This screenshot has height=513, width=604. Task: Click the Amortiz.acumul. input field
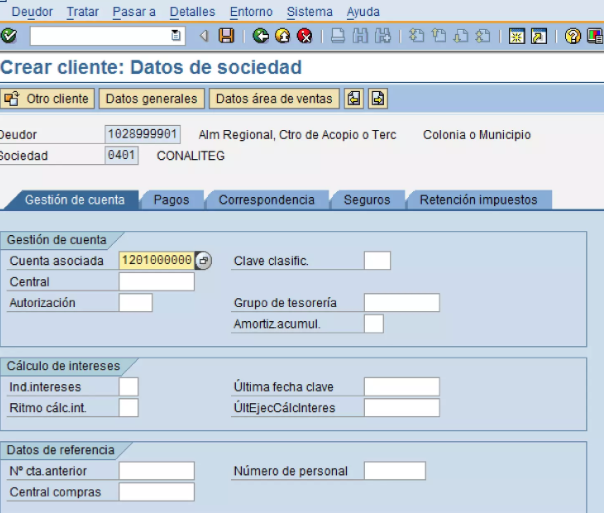pos(374,324)
